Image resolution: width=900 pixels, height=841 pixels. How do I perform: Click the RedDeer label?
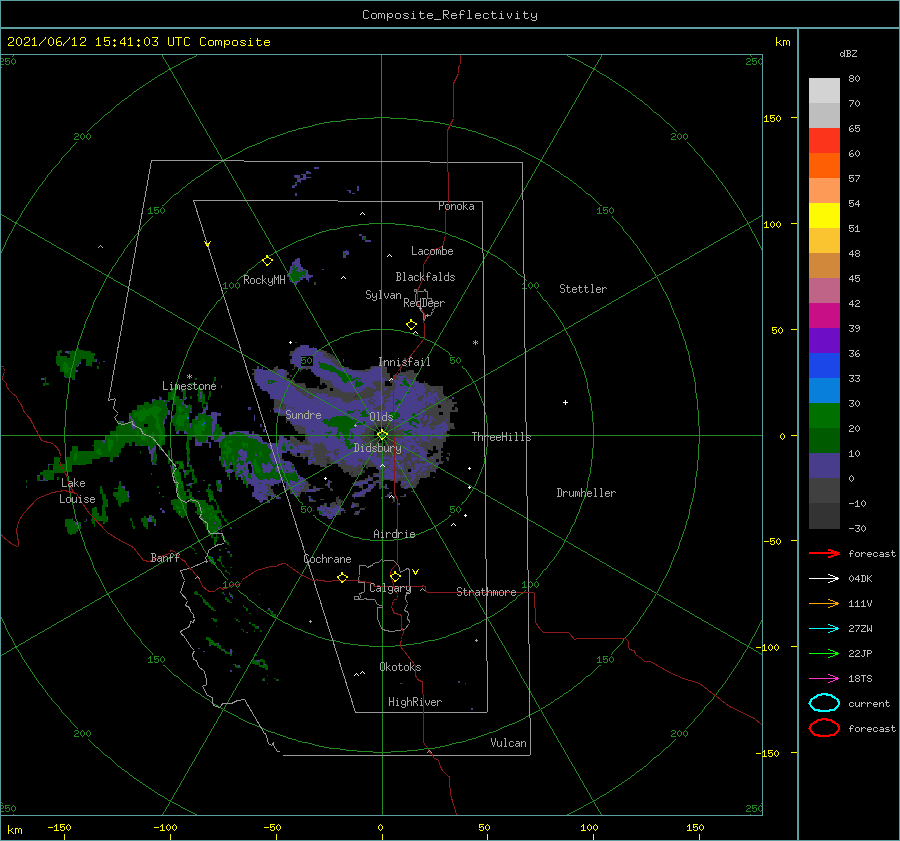pyautogui.click(x=424, y=303)
